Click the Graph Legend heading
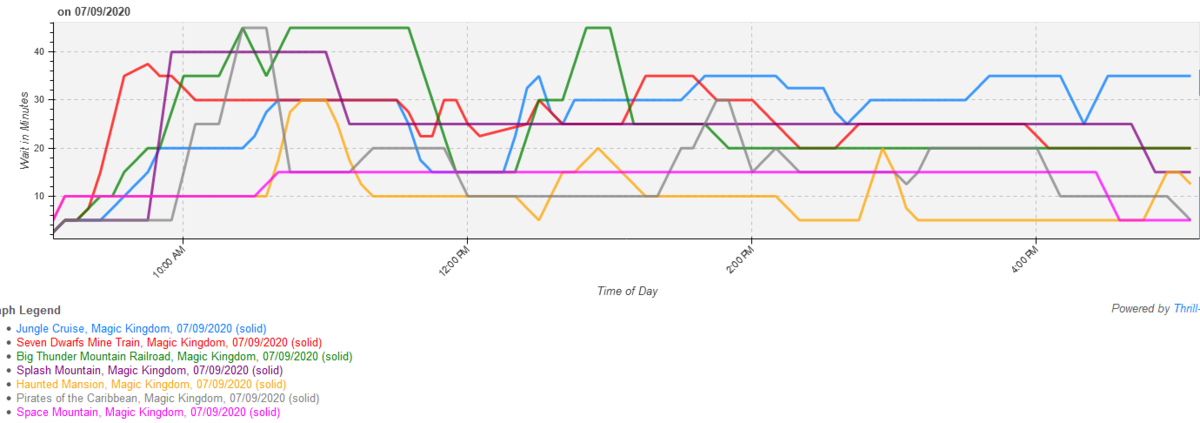The image size is (1200, 423). (x=30, y=310)
